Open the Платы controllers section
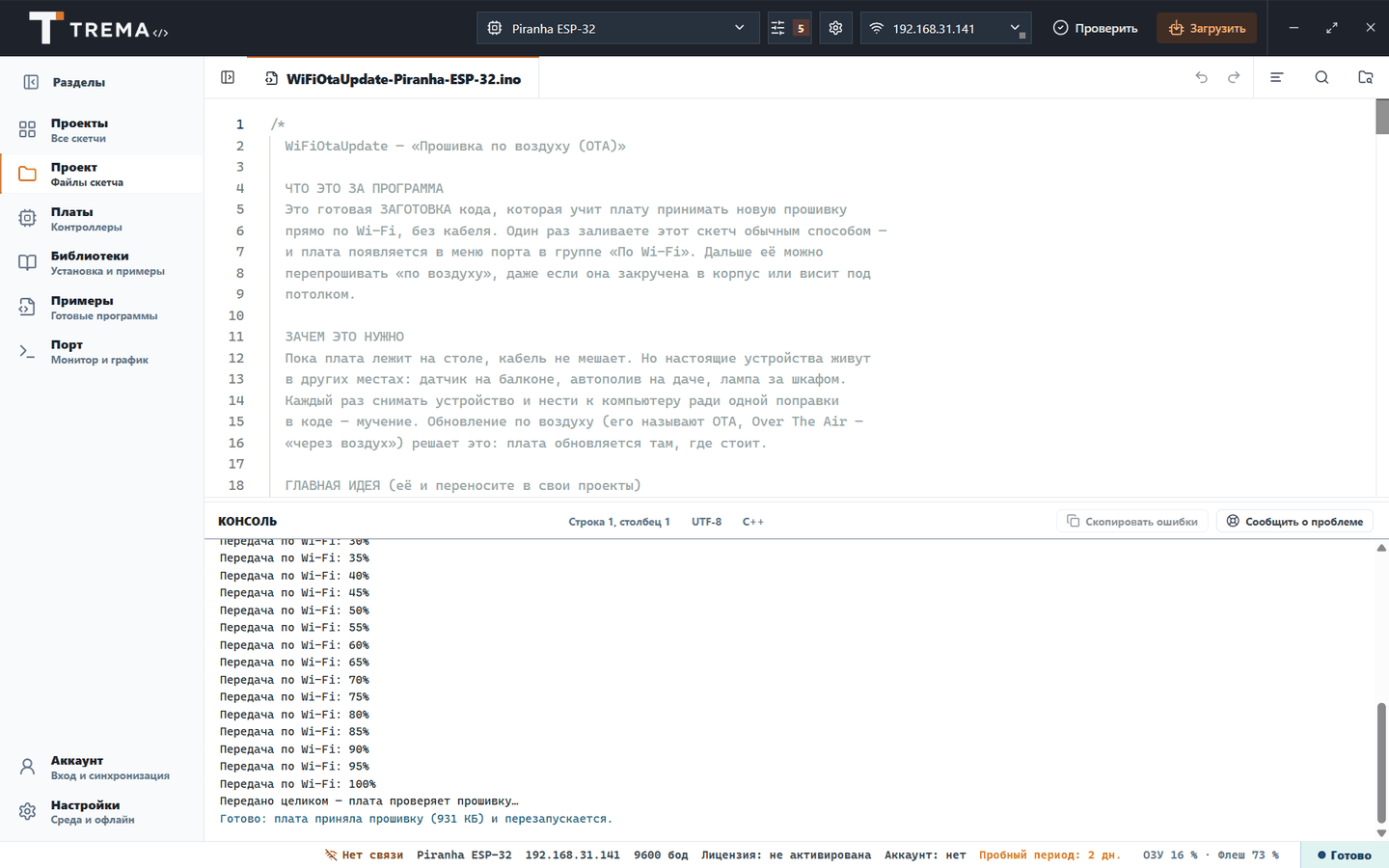The image size is (1389, 868). click(101, 218)
